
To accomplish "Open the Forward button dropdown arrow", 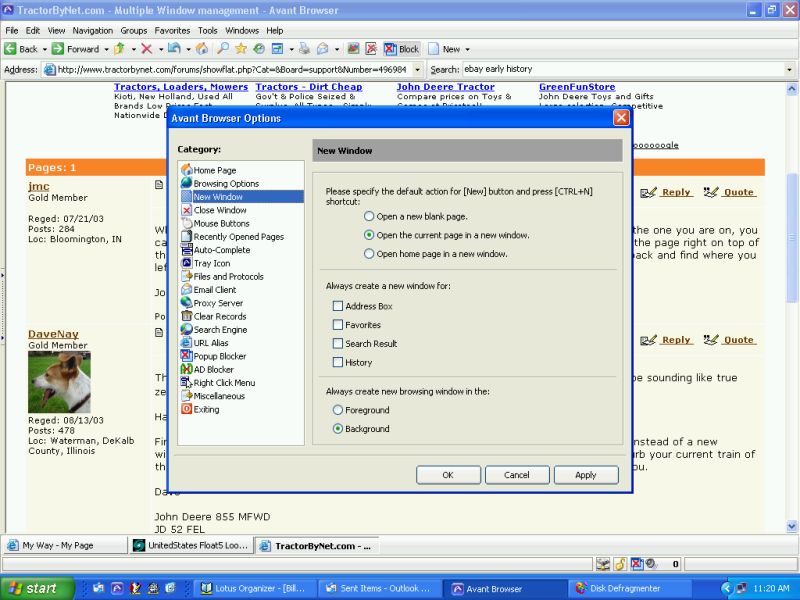I will 106,49.
